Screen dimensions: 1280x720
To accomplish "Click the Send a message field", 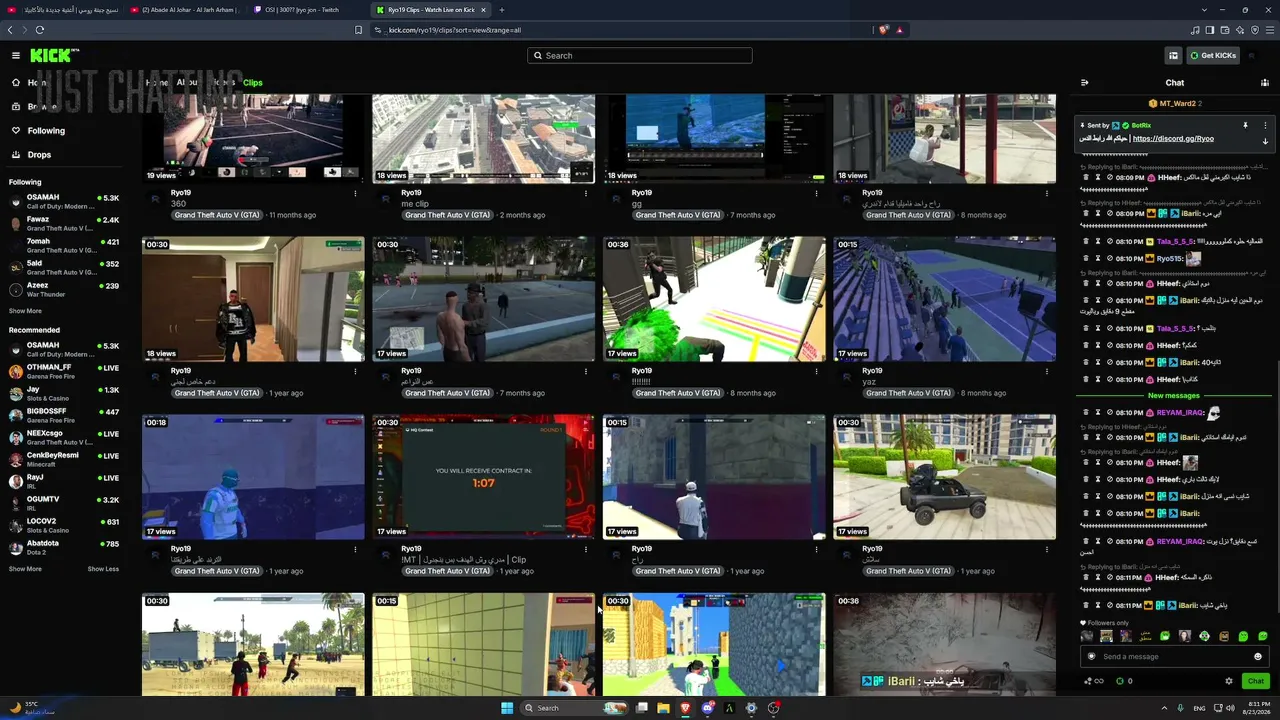I will 1174,656.
